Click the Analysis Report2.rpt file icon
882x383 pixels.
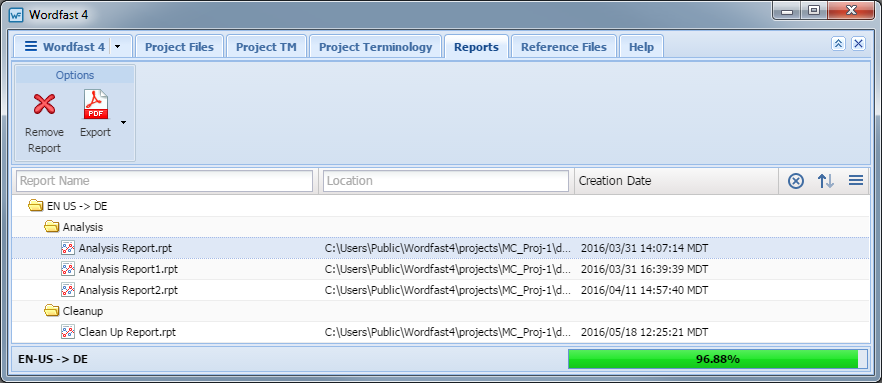(68, 290)
